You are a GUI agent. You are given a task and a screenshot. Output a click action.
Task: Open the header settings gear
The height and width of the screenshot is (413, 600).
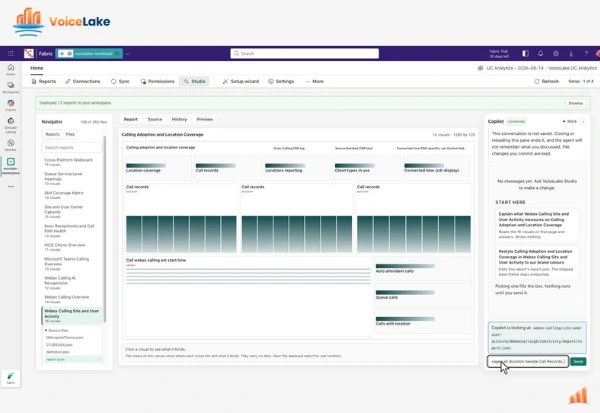click(x=556, y=54)
